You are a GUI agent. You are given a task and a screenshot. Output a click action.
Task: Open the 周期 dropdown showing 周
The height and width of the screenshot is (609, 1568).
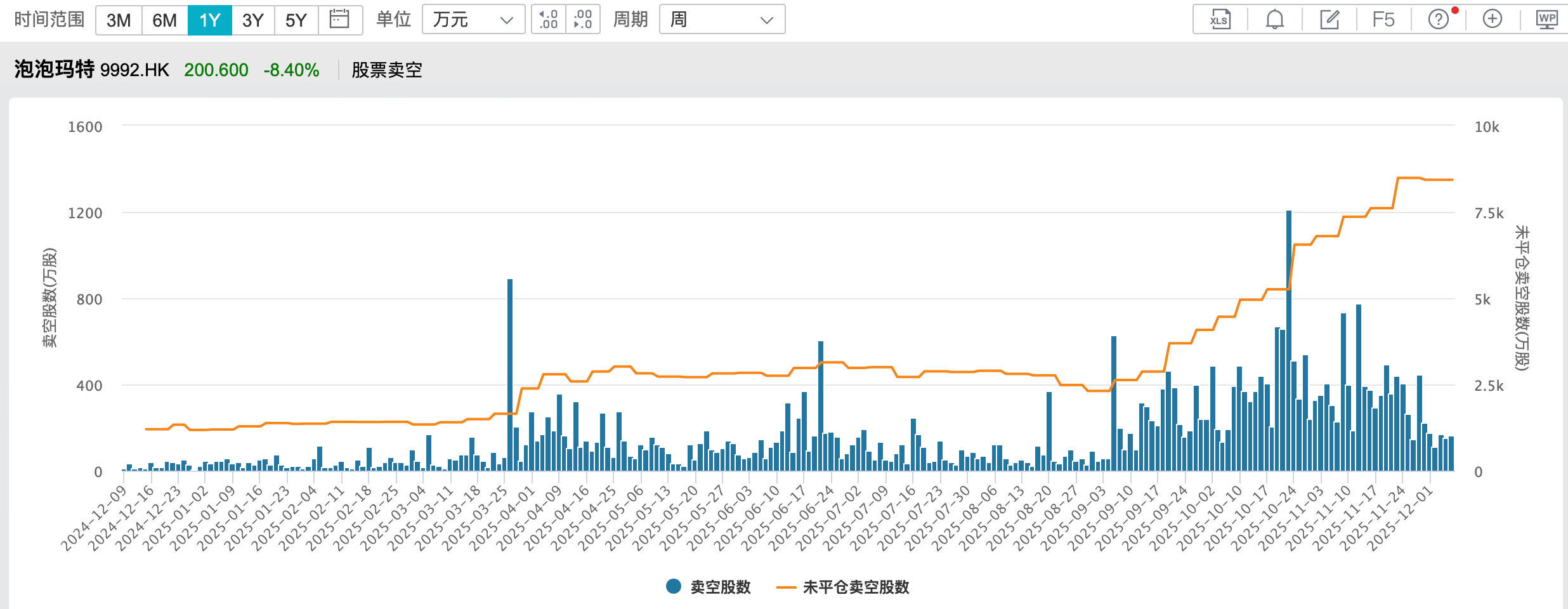point(722,20)
